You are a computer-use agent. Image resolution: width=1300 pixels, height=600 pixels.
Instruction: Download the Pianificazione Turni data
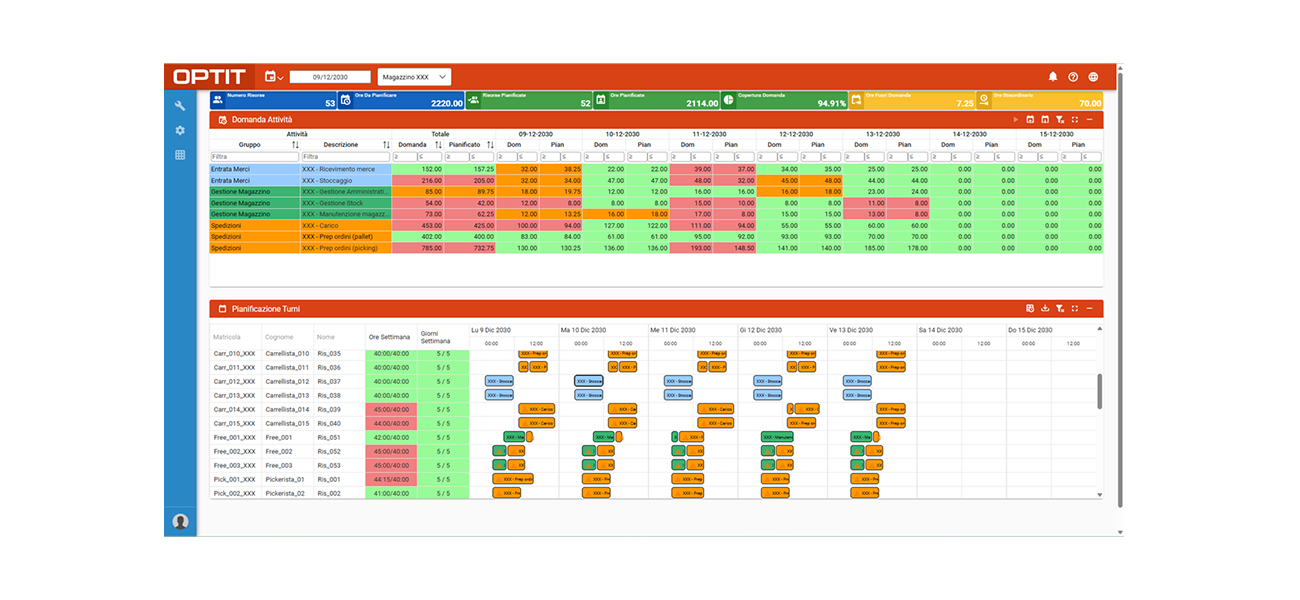tap(1045, 309)
